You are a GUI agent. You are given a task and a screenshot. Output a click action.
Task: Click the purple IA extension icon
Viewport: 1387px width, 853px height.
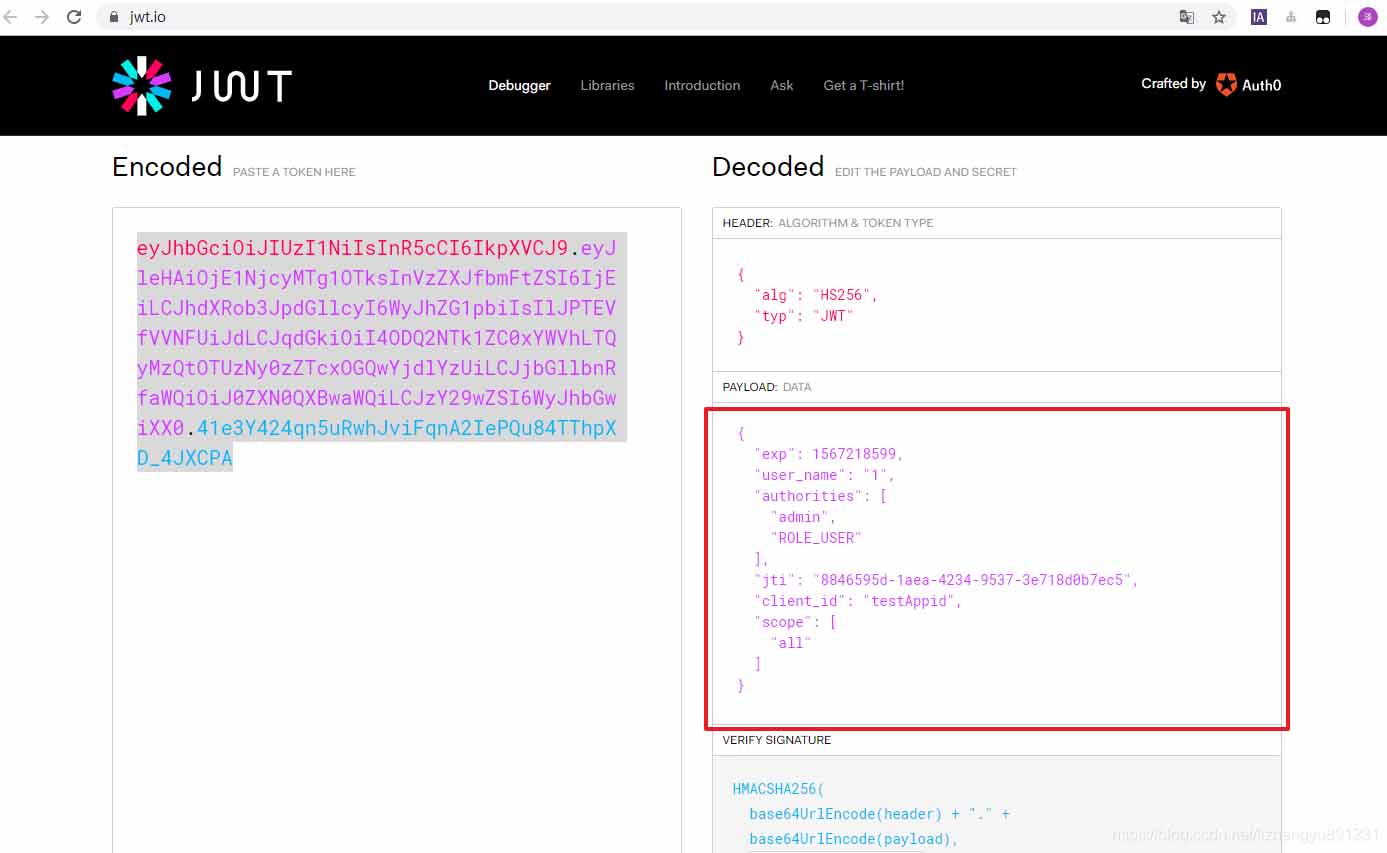[1259, 17]
